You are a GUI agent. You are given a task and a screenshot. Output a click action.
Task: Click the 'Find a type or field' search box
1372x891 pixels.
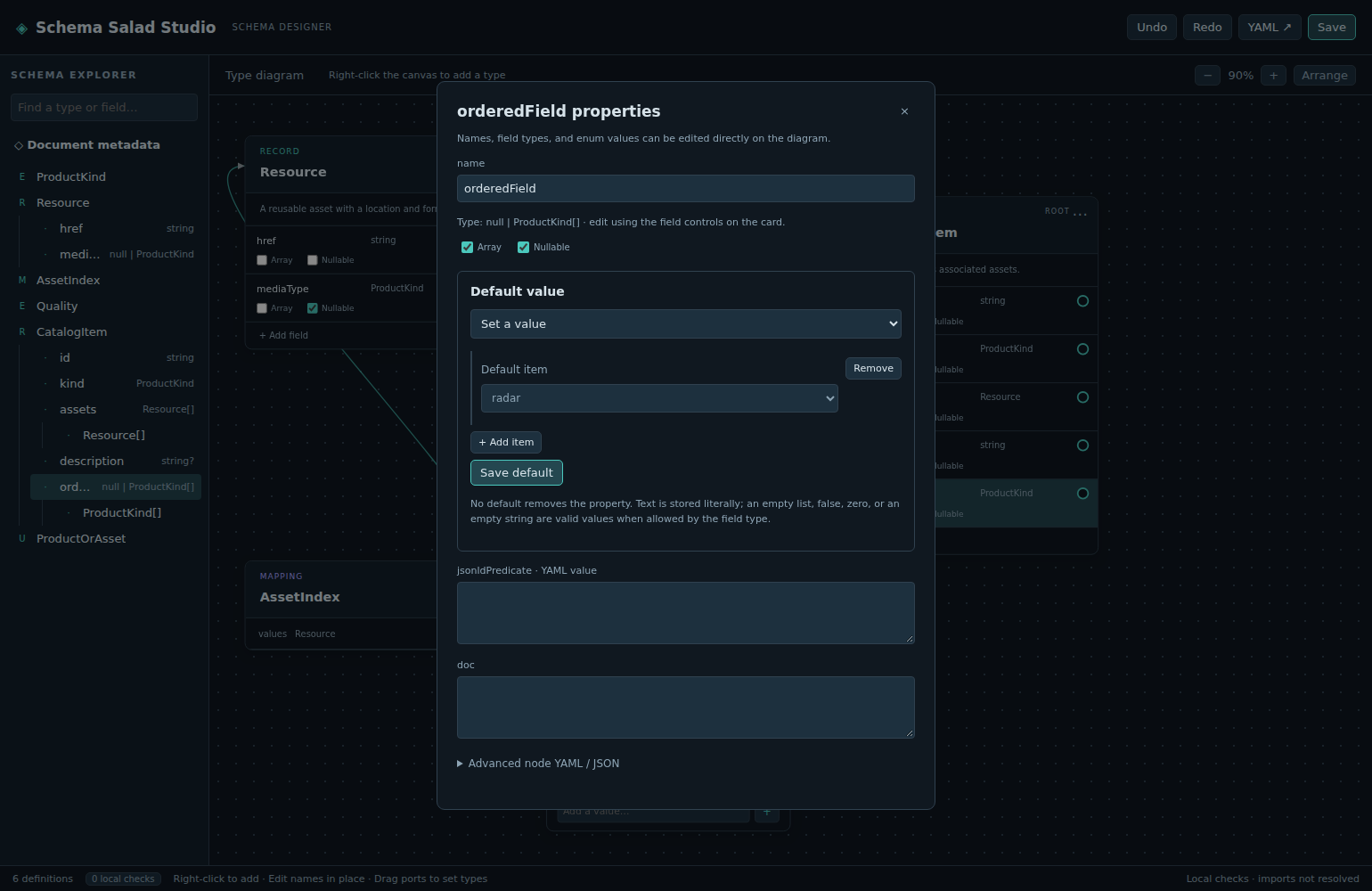104,108
